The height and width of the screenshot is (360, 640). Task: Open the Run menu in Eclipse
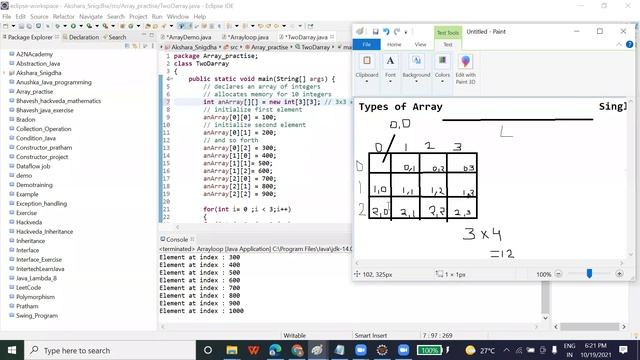[x=157, y=16]
